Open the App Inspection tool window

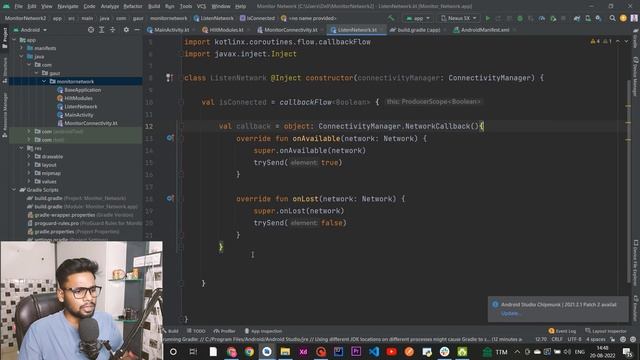pyautogui.click(x=263, y=331)
